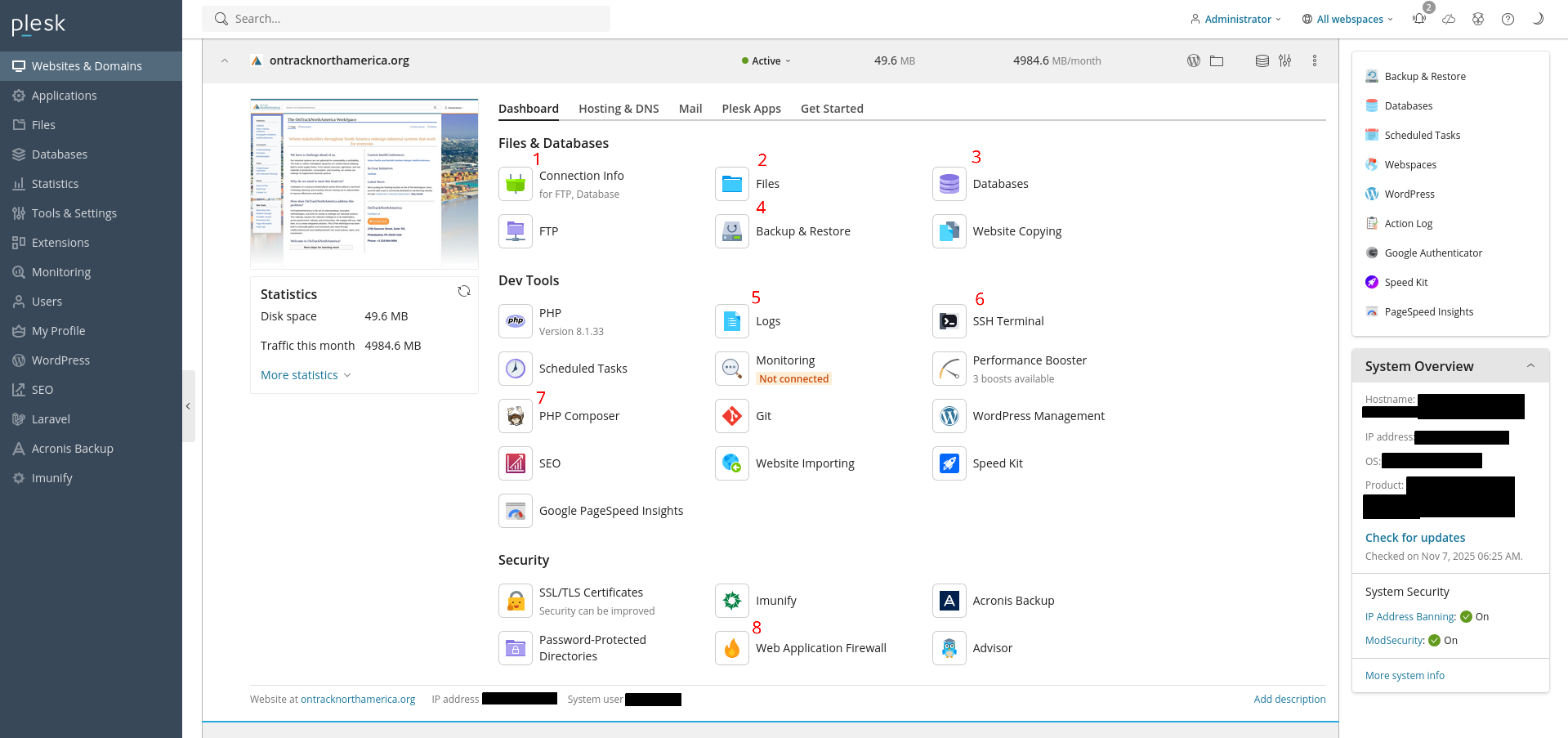Image resolution: width=1568 pixels, height=738 pixels.
Task: Open the Backup & Restore icon in Files & Databases
Action: tap(732, 231)
